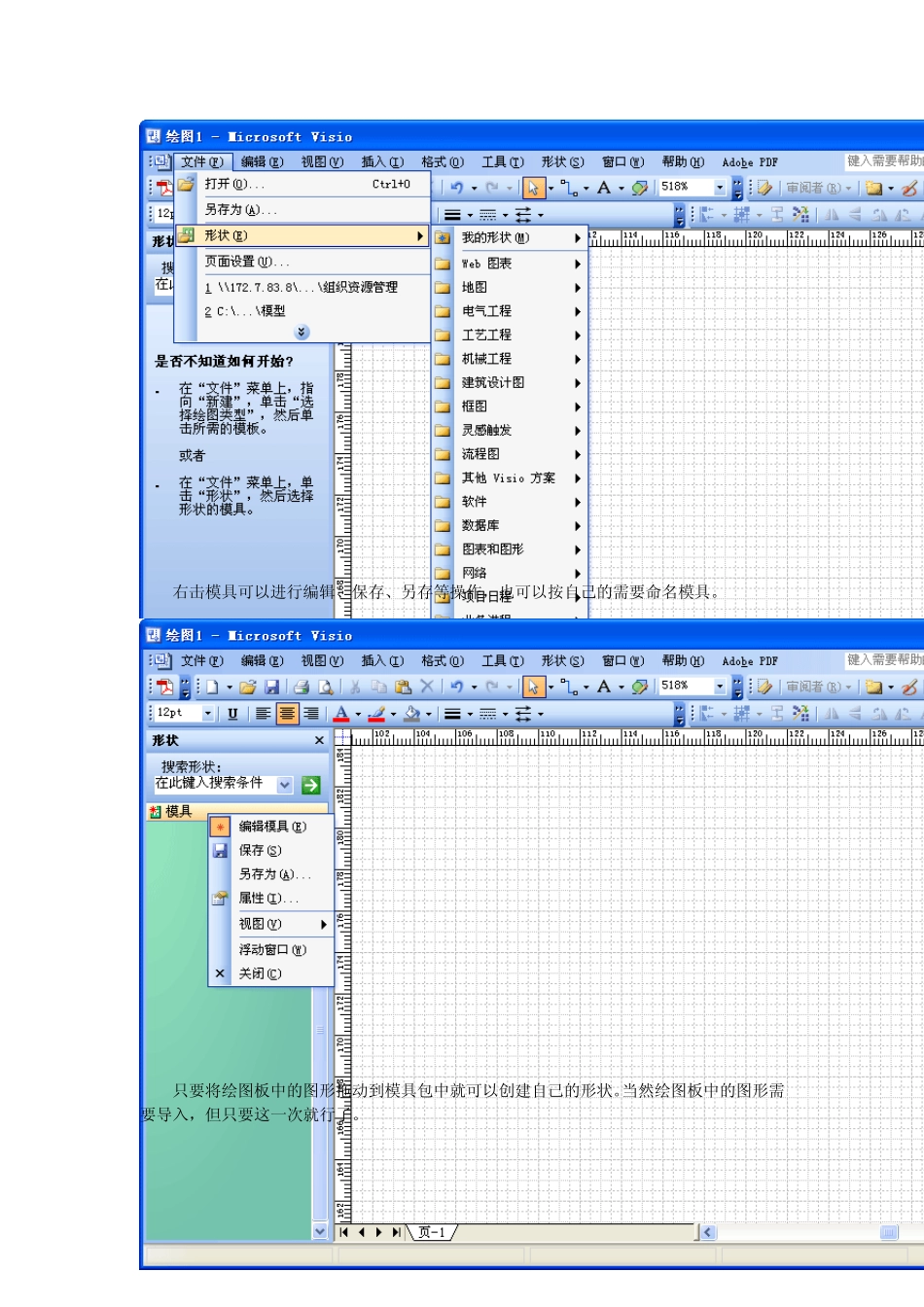
Task: Click Save disk icon in lower window toolbar
Action: pos(272,687)
